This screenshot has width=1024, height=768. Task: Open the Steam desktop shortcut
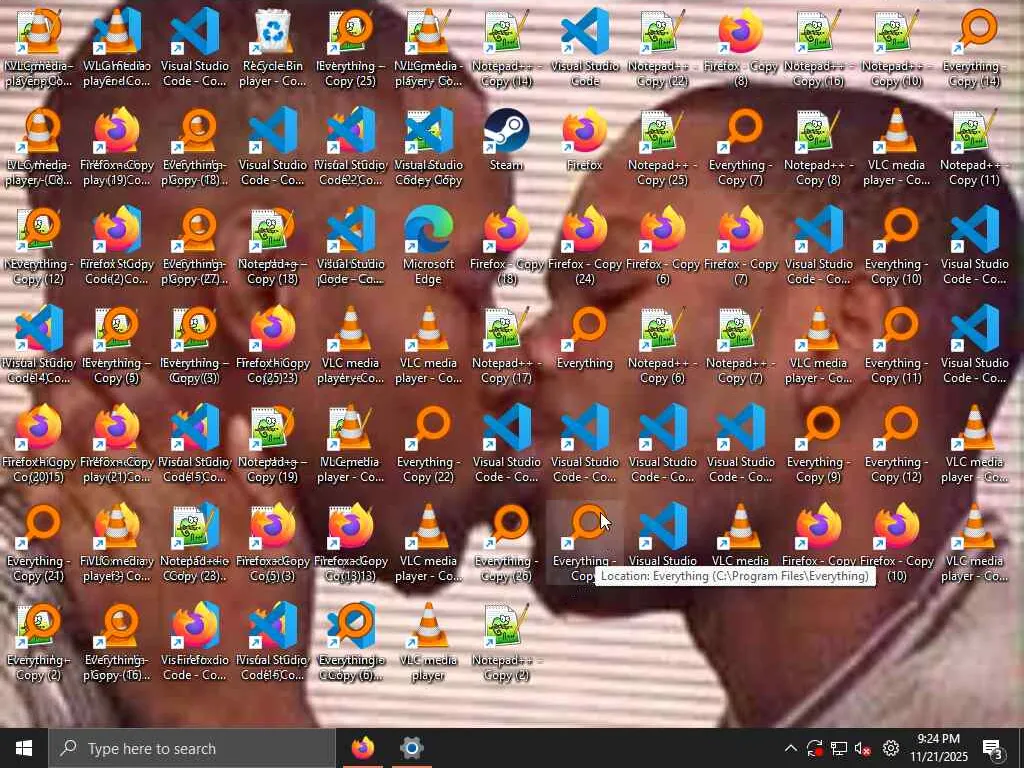pyautogui.click(x=506, y=140)
